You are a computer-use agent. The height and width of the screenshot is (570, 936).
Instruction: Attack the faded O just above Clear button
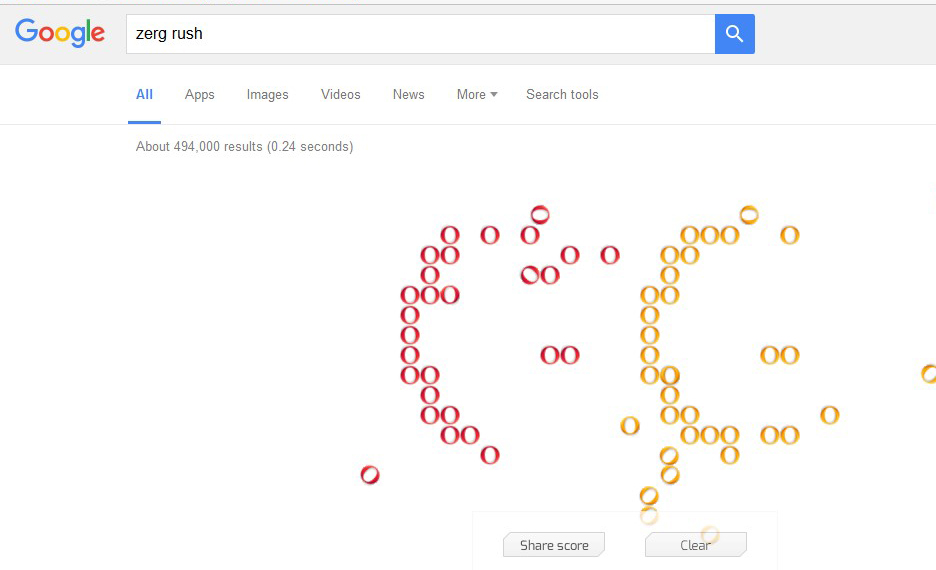coord(710,534)
